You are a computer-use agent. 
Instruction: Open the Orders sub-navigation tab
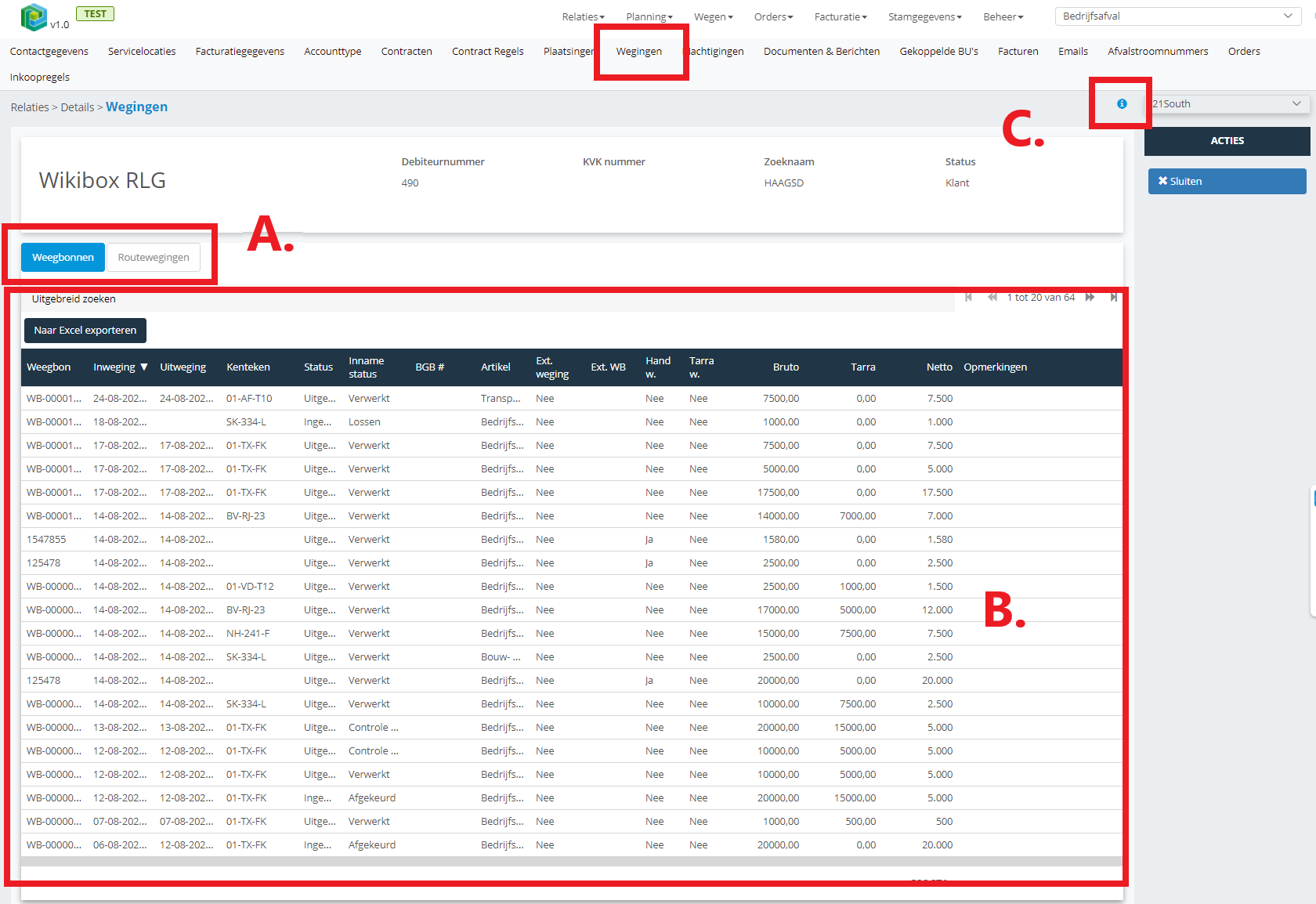tap(1244, 51)
